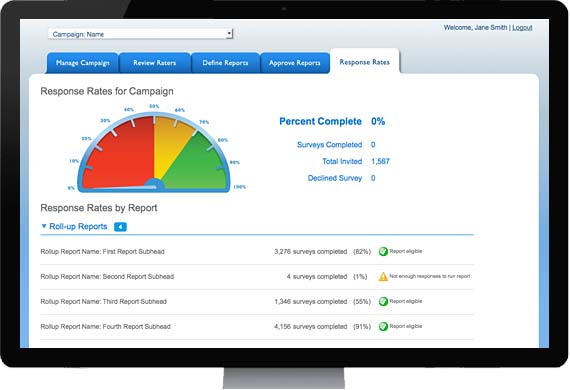The height and width of the screenshot is (390, 570).
Task: Click the Roll-up Reports count badge
Action: [x=120, y=227]
